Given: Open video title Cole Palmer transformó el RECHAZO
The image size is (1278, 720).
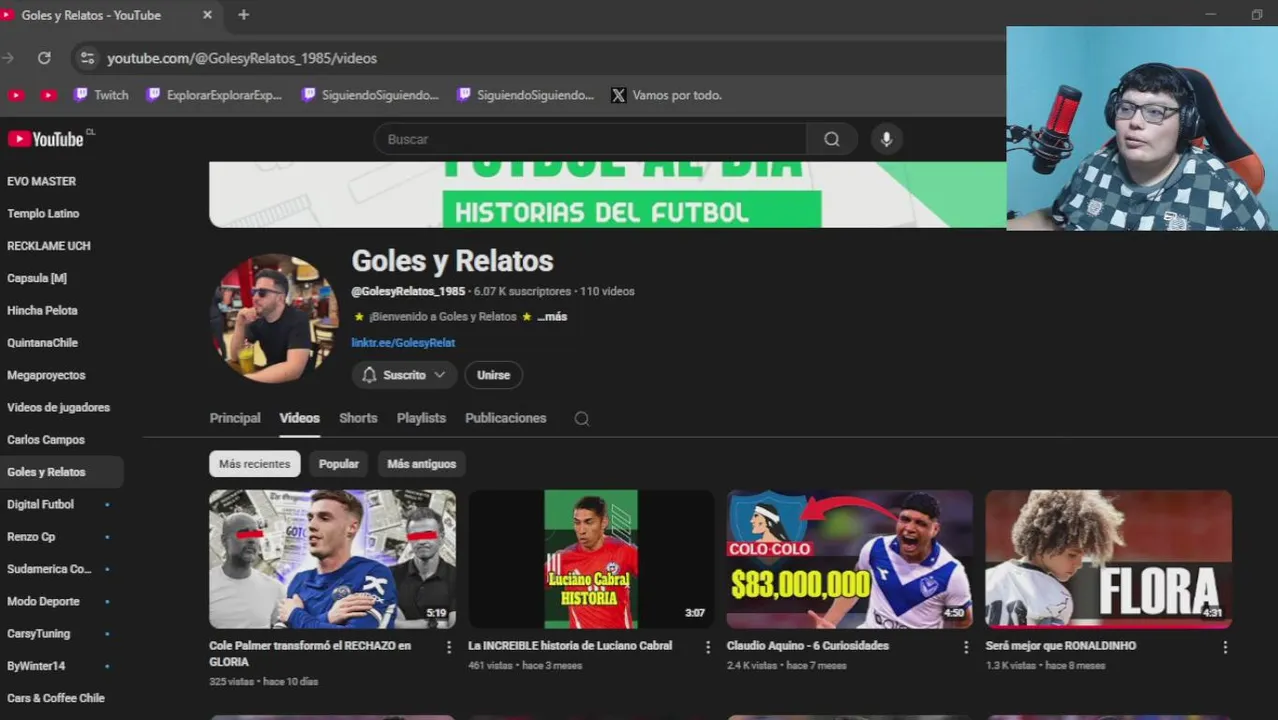Looking at the screenshot, I should tap(310, 654).
